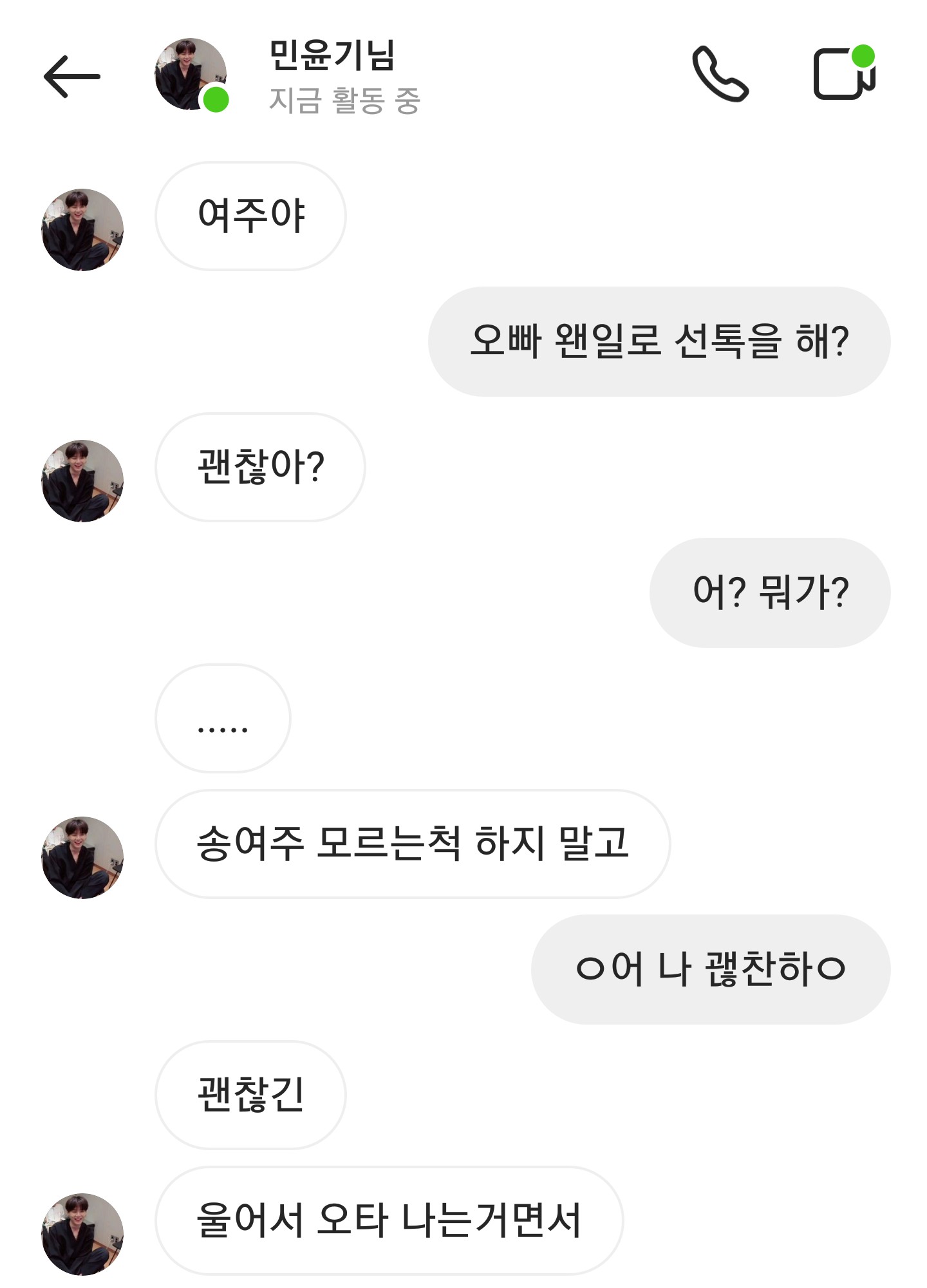Open the 민윤기님 contact name
Screen dimensions: 927x1288
pyautogui.click(x=332, y=55)
